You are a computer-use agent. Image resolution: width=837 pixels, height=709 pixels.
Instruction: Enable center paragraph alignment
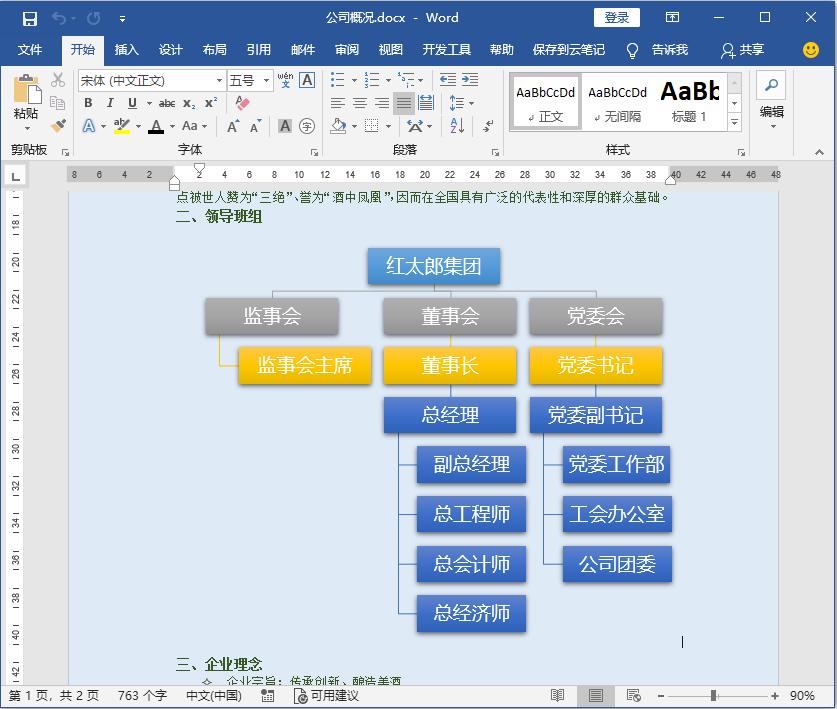click(360, 102)
